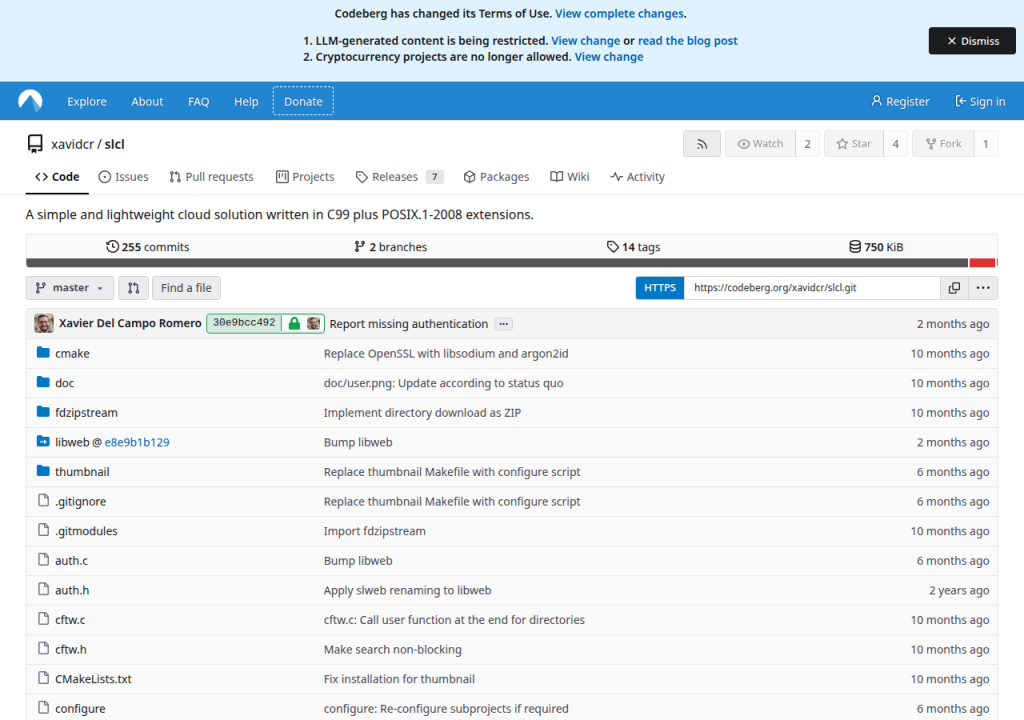The image size is (1024, 720).
Task: Click the small signer avatar in commit badge
Action: [313, 323]
